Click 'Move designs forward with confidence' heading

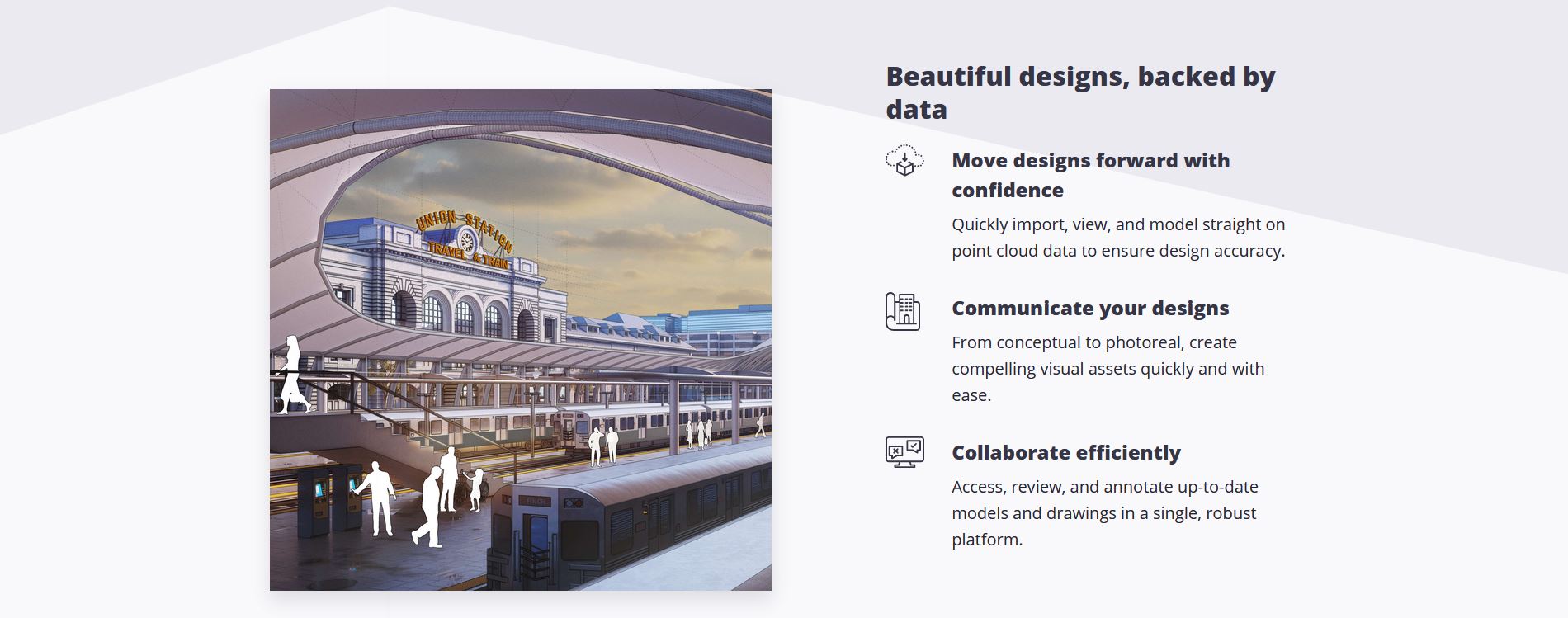pos(1090,175)
